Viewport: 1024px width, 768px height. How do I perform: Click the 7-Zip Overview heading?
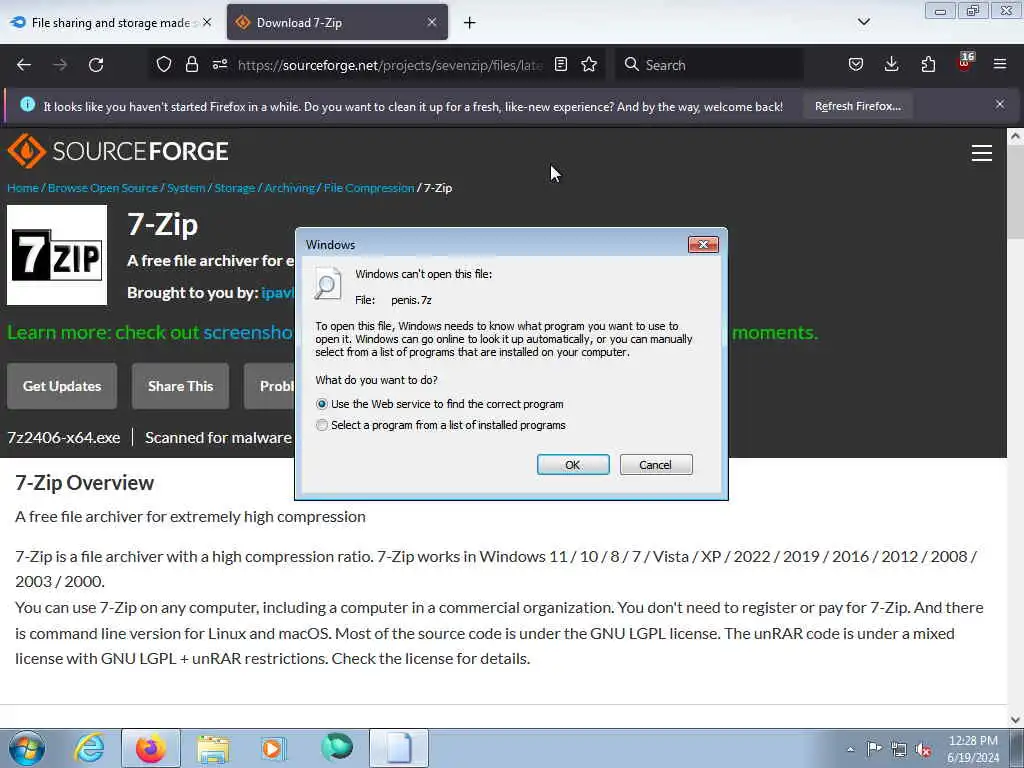coord(84,483)
